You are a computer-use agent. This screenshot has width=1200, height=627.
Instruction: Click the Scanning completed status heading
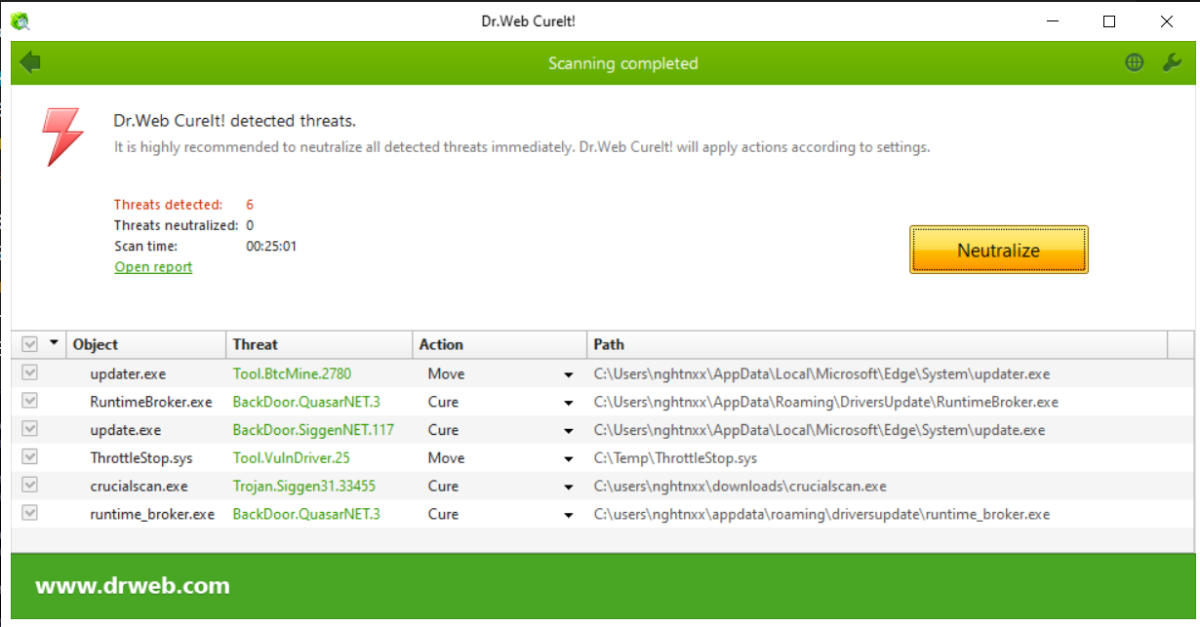point(623,63)
